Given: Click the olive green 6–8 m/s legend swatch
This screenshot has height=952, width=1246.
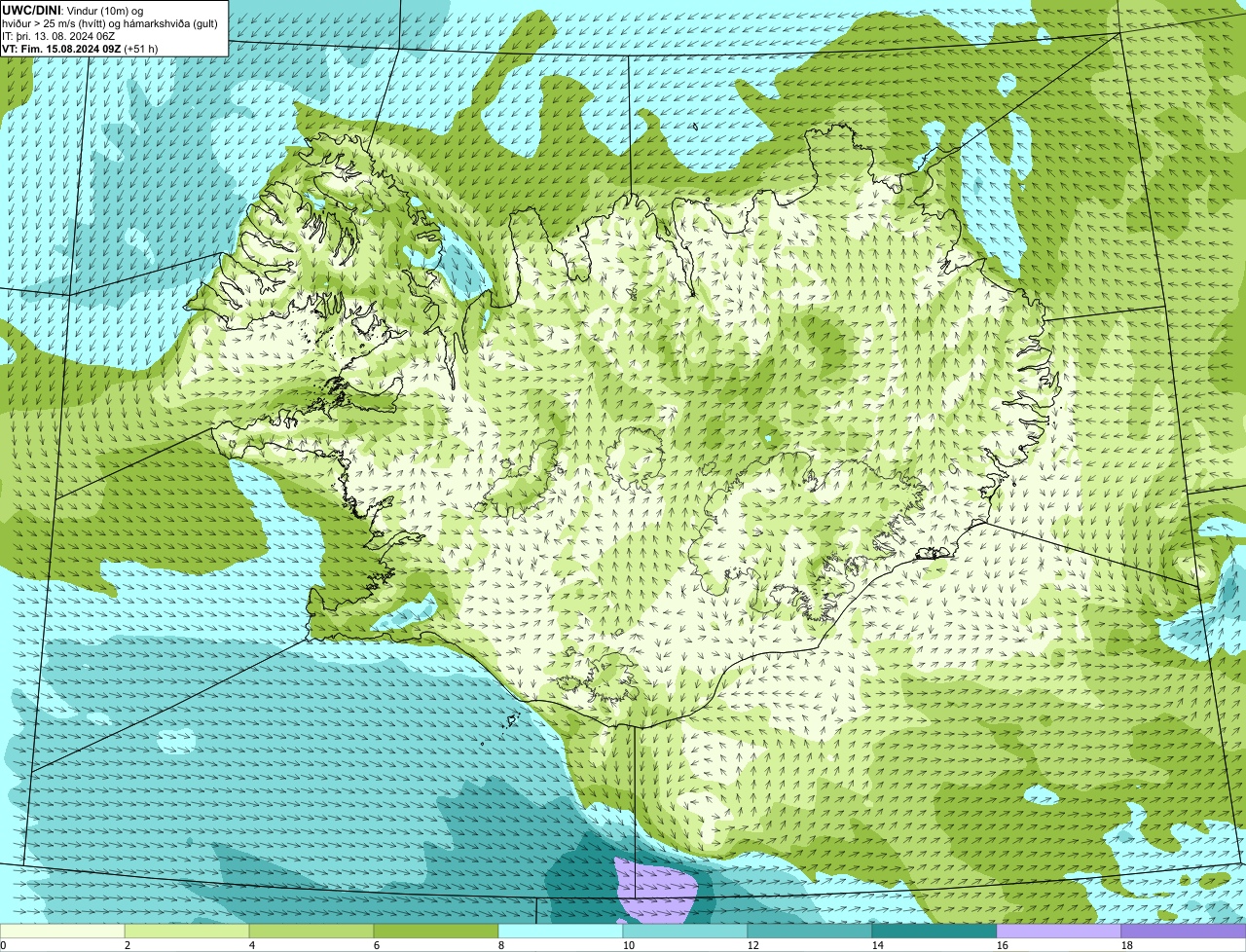Looking at the screenshot, I should click(x=436, y=932).
